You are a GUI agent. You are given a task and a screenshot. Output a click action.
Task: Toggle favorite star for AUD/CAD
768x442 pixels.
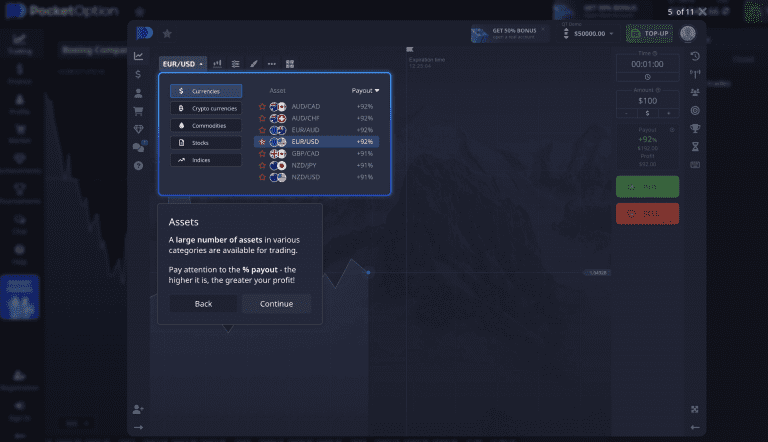tap(262, 106)
